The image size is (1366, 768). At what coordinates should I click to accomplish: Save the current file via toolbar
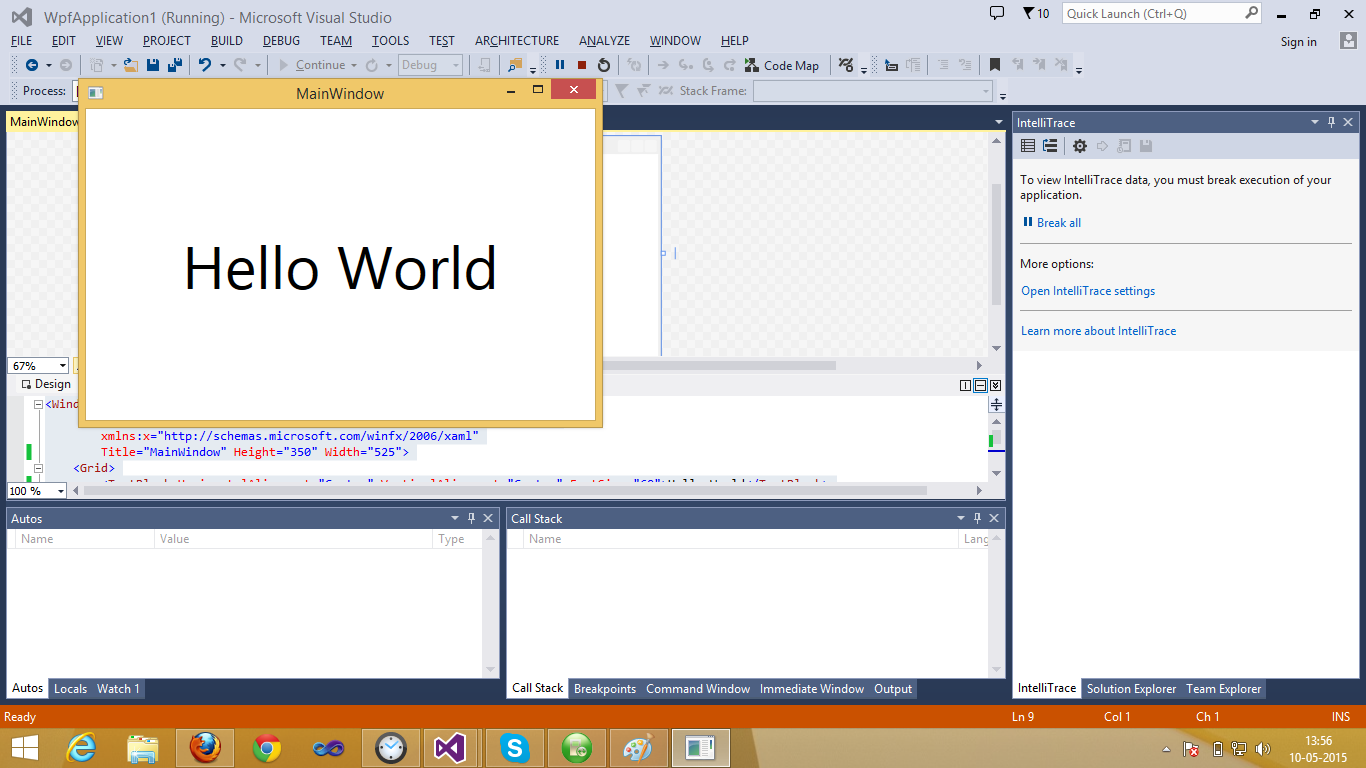pyautogui.click(x=153, y=65)
